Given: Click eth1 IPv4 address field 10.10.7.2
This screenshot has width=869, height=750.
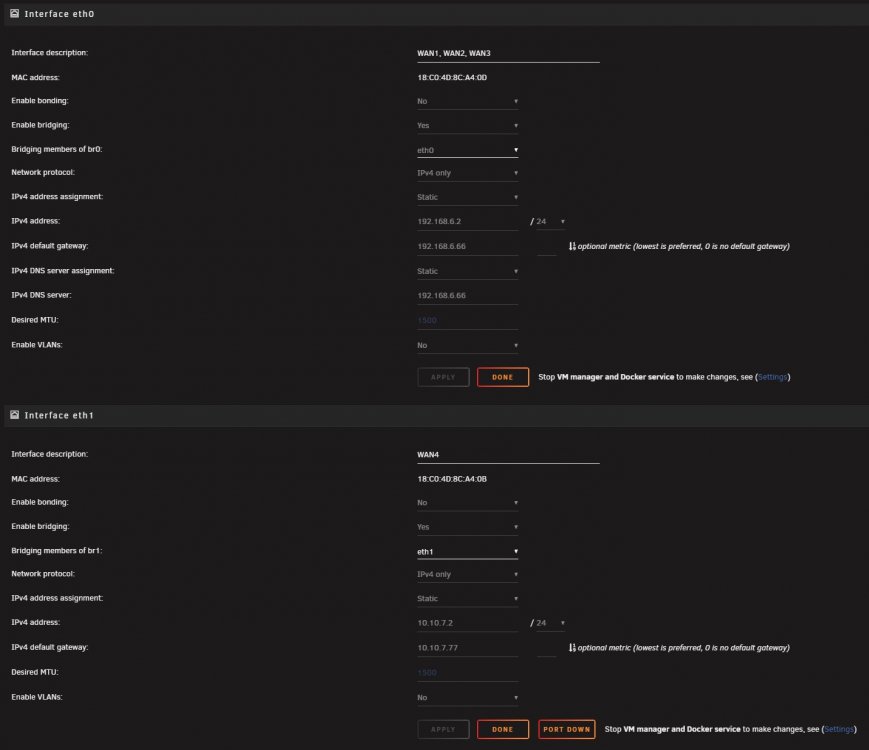Looking at the screenshot, I should pos(467,623).
